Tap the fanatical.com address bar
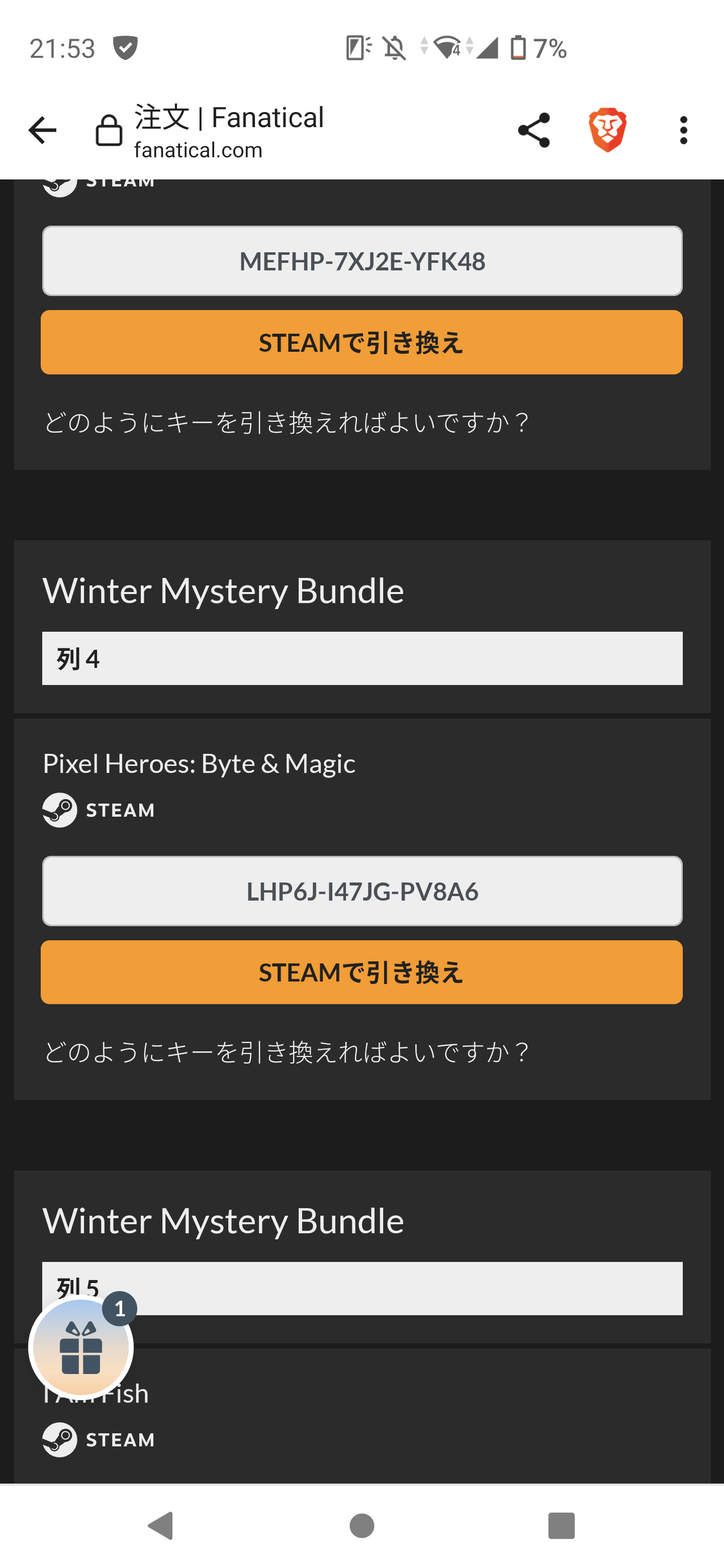Viewport: 724px width, 1568px height. tap(229, 130)
